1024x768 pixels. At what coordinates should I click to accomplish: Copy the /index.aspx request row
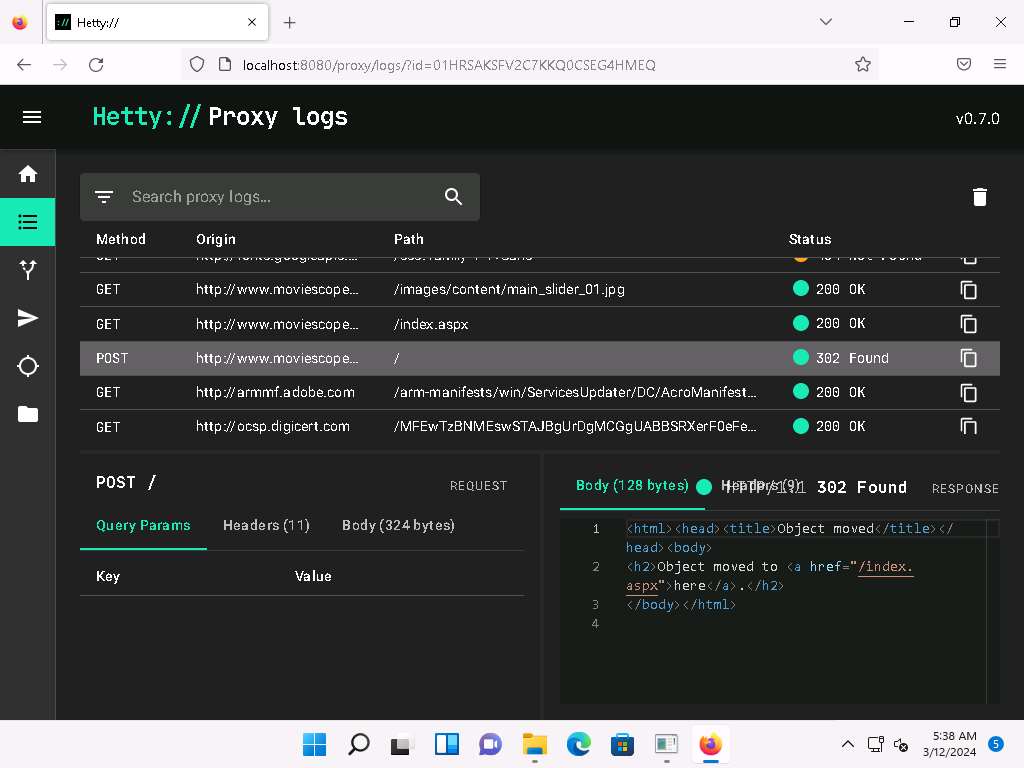click(x=968, y=324)
